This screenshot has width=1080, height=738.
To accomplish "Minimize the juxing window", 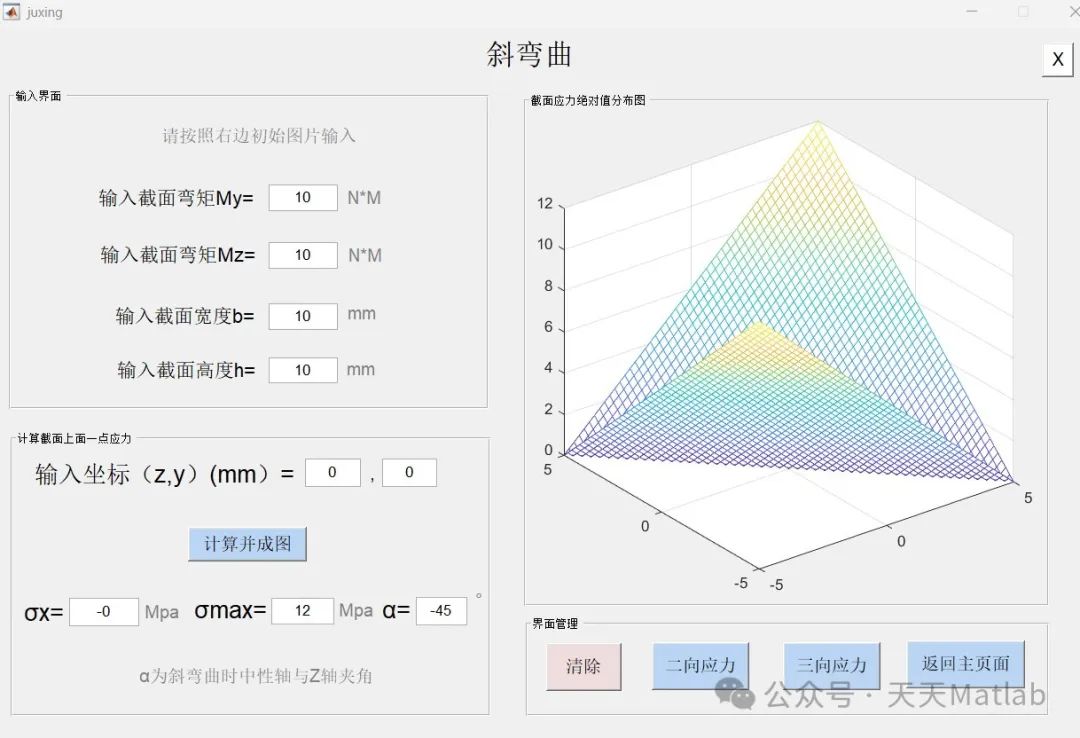I will tap(972, 12).
